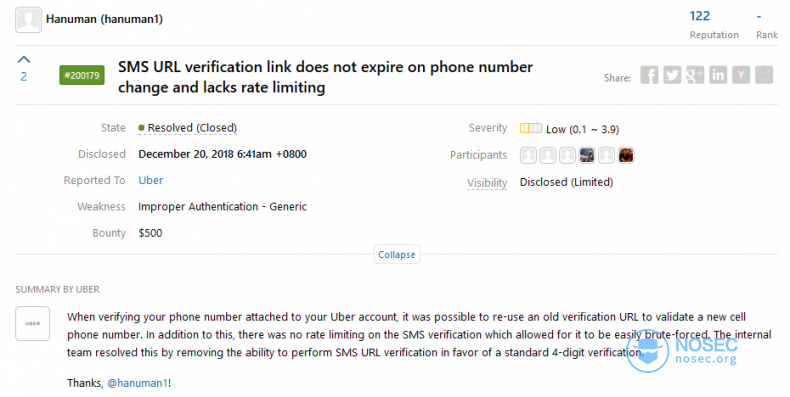Click the Visibility label tooltip

coord(487,183)
